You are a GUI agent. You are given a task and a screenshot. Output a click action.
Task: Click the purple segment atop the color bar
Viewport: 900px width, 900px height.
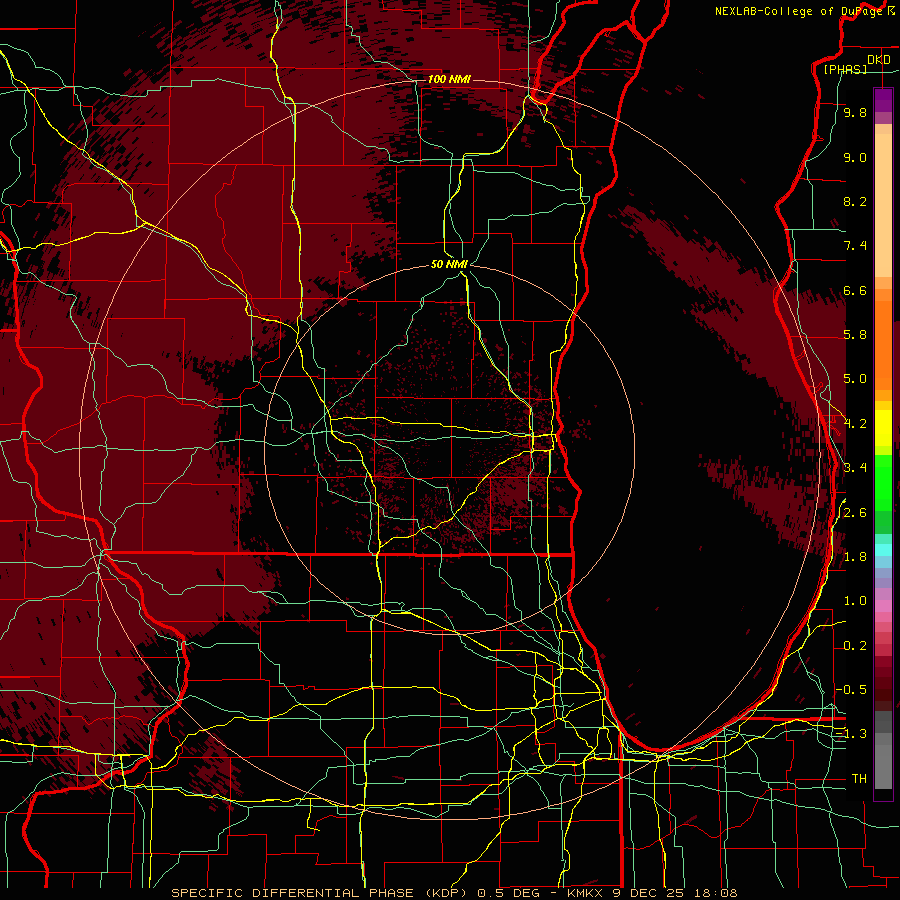(883, 100)
